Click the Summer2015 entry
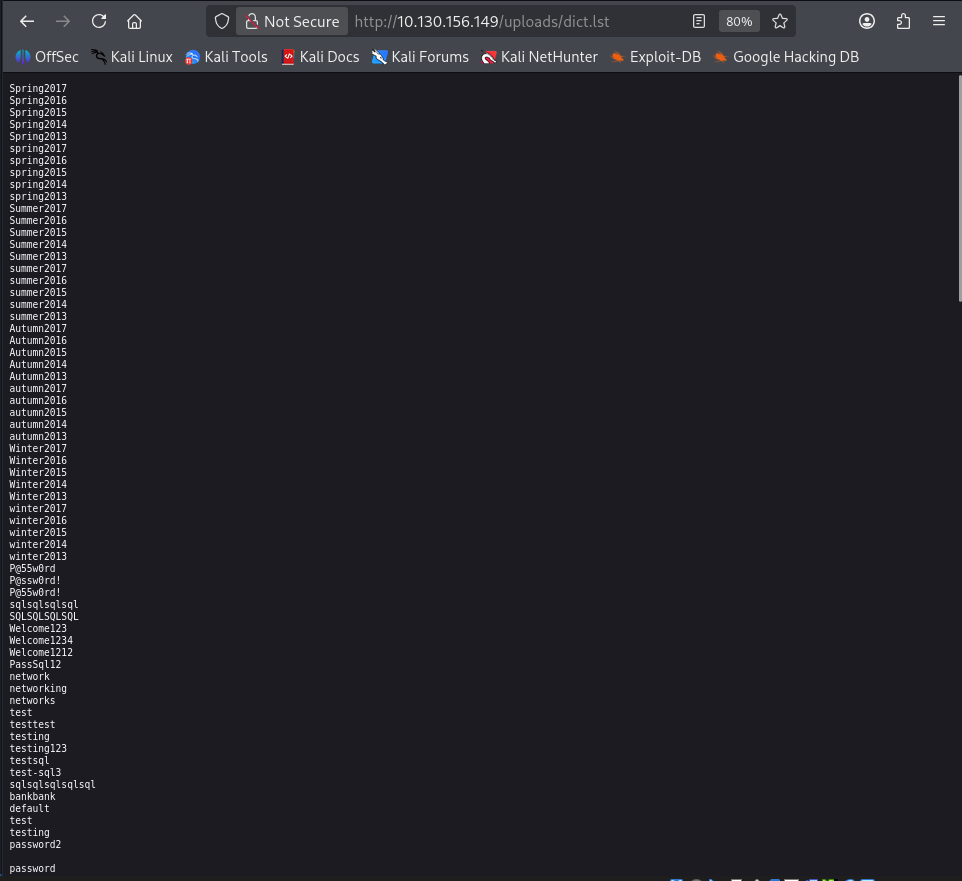Screen dimensions: 962x881 [x=38, y=233]
